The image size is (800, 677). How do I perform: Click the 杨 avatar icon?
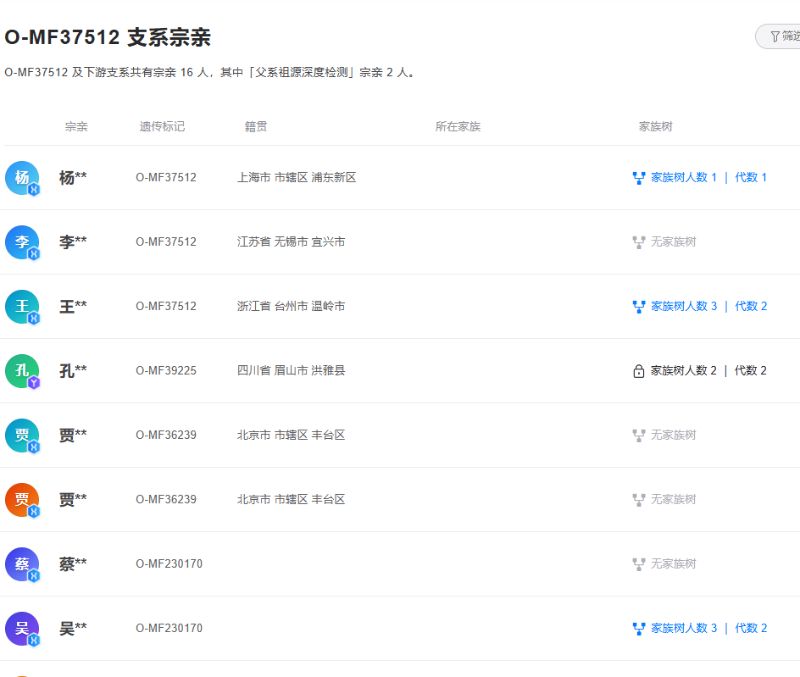coord(22,178)
